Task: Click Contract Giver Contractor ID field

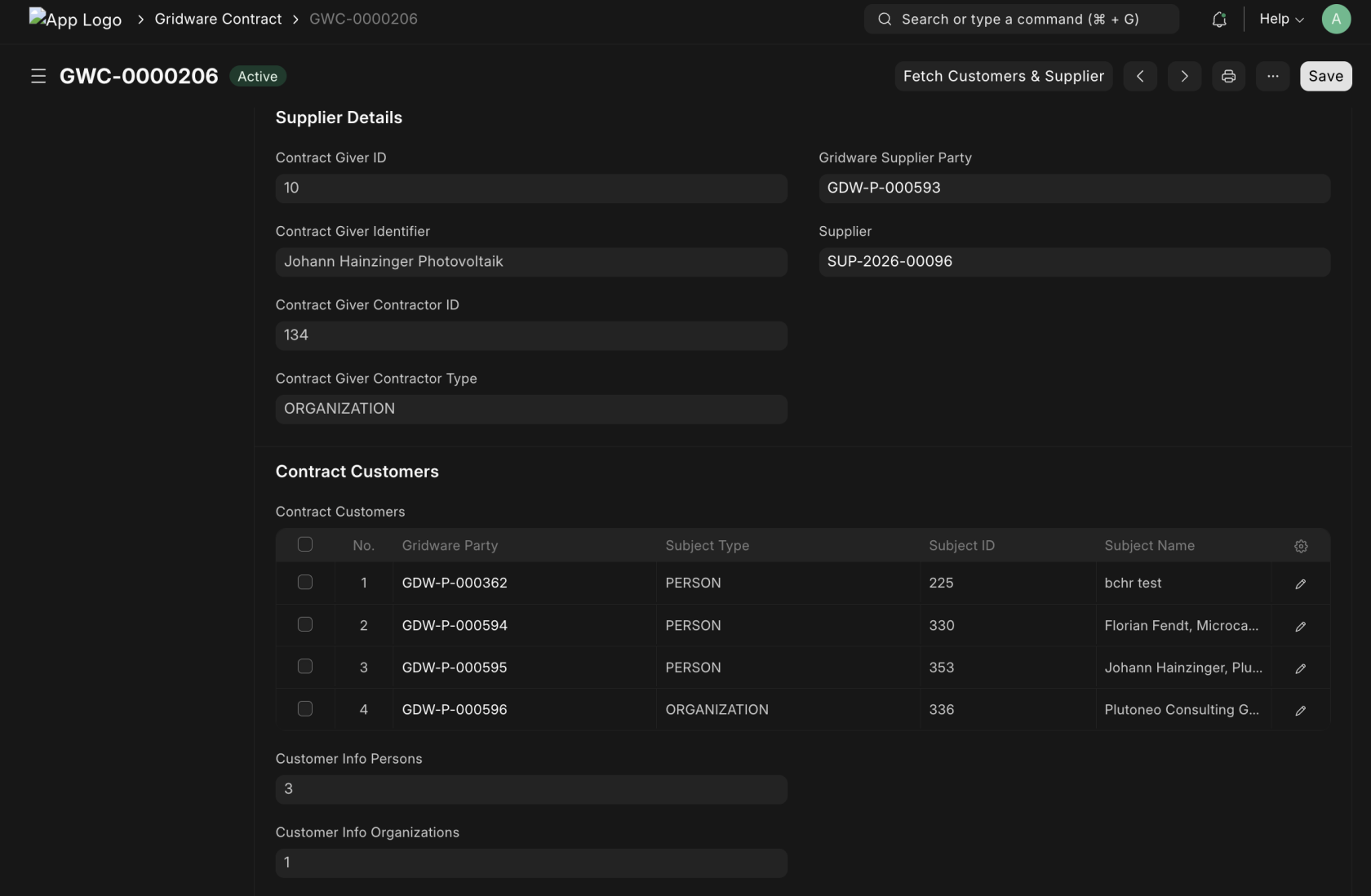Action: pyautogui.click(x=531, y=335)
